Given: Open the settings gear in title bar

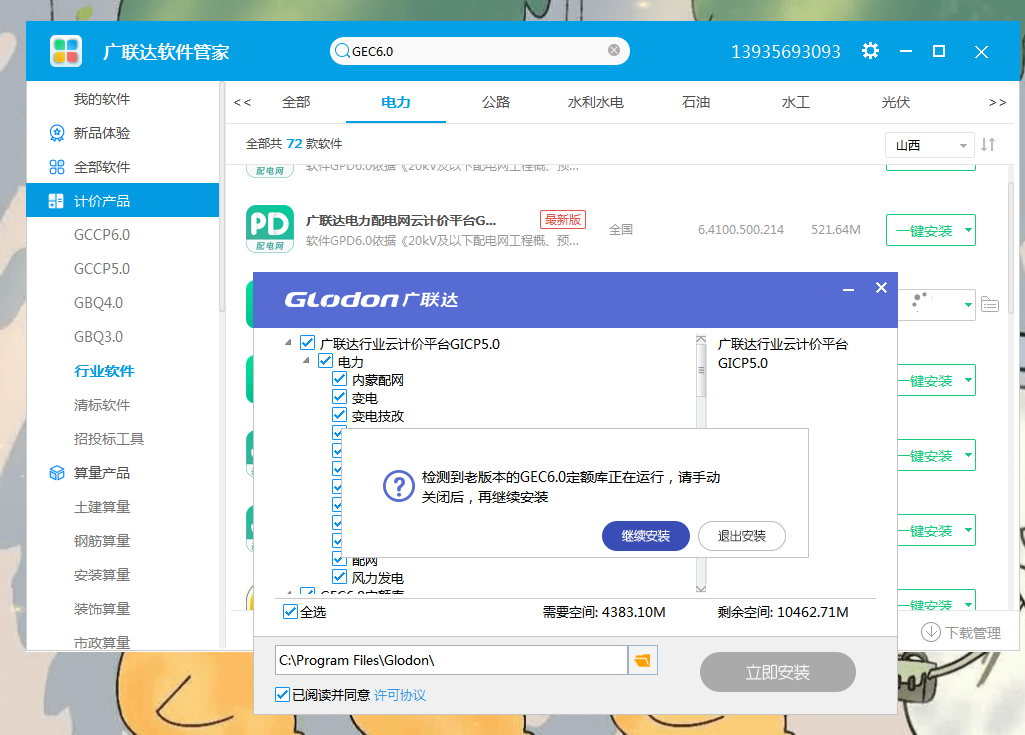Looking at the screenshot, I should point(870,51).
